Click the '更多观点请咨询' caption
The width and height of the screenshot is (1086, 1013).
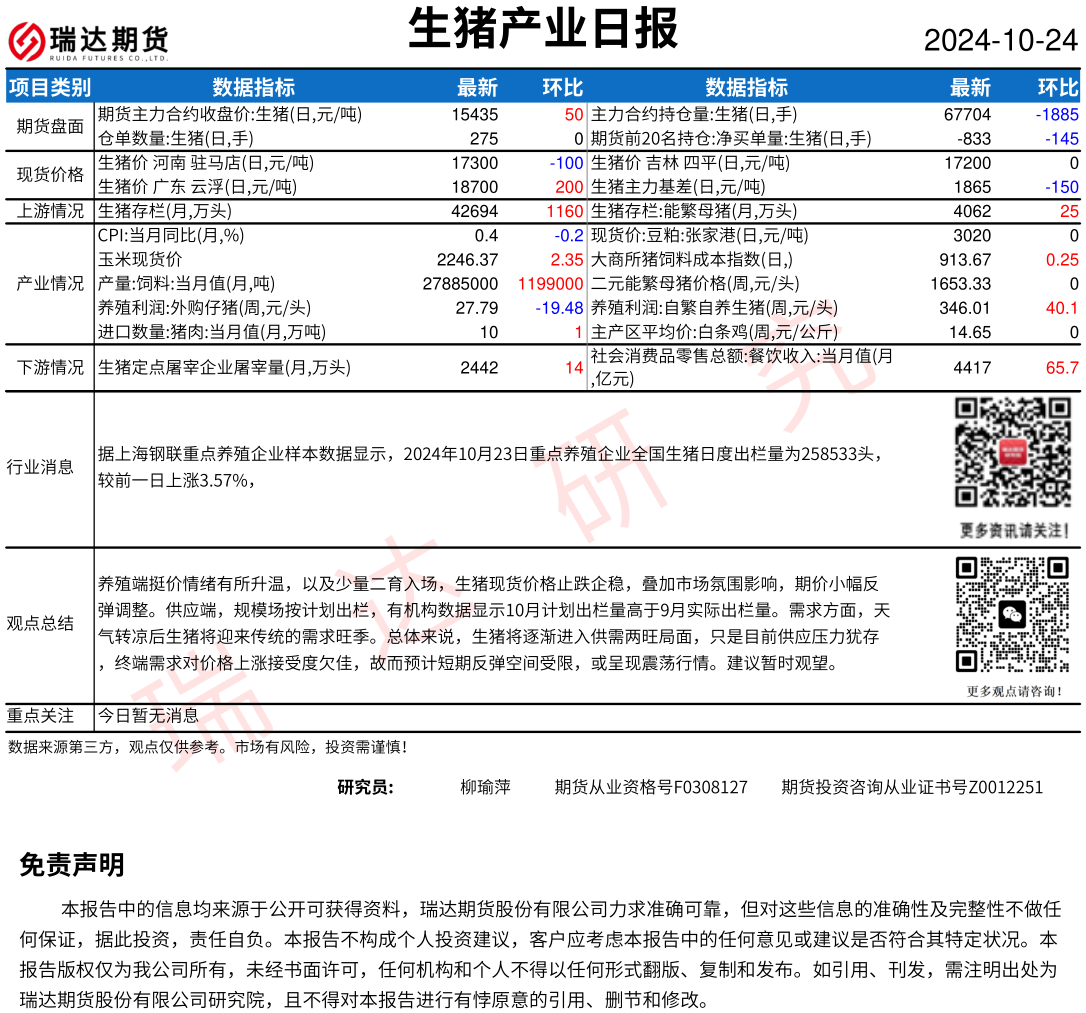coord(1014,690)
